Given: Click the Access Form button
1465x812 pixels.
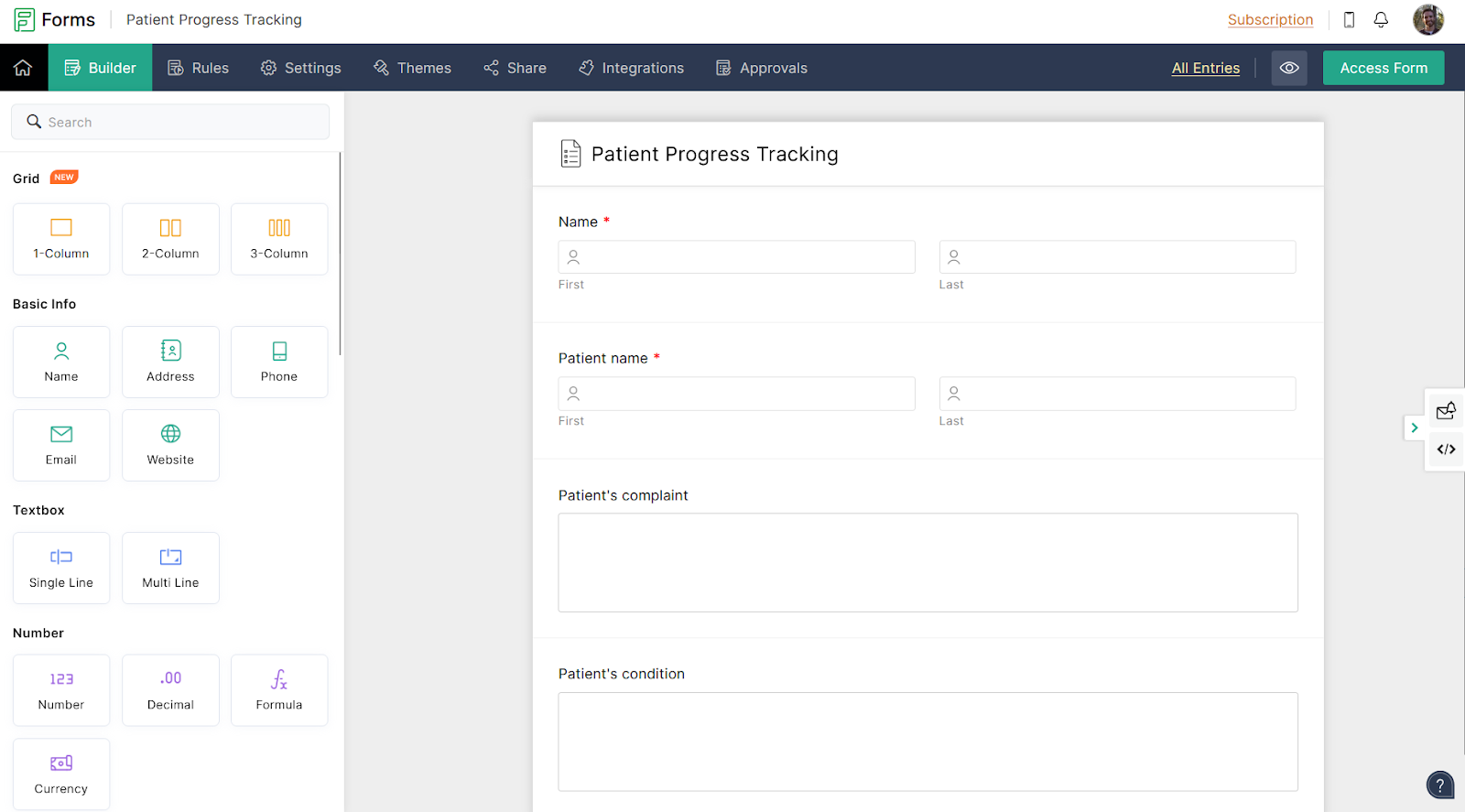Looking at the screenshot, I should (1383, 67).
